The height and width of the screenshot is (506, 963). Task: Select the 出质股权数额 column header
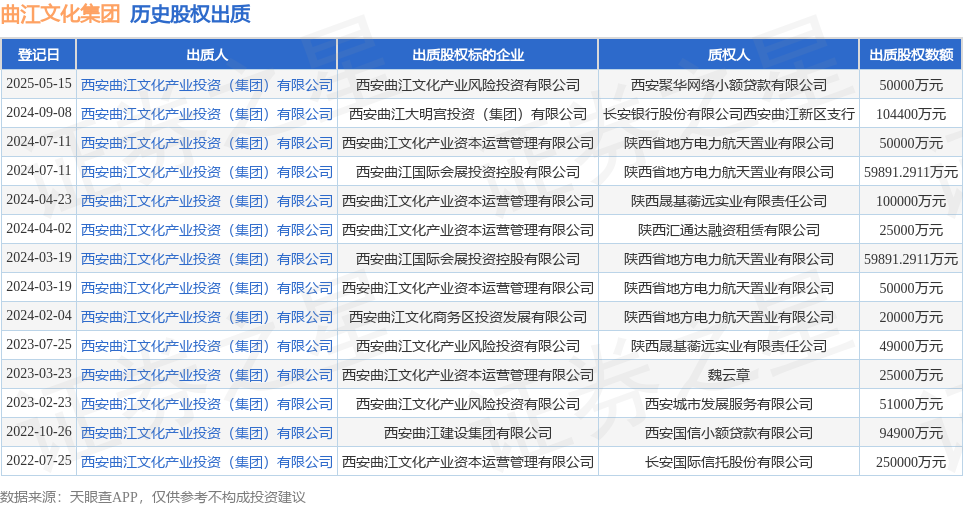(x=911, y=55)
